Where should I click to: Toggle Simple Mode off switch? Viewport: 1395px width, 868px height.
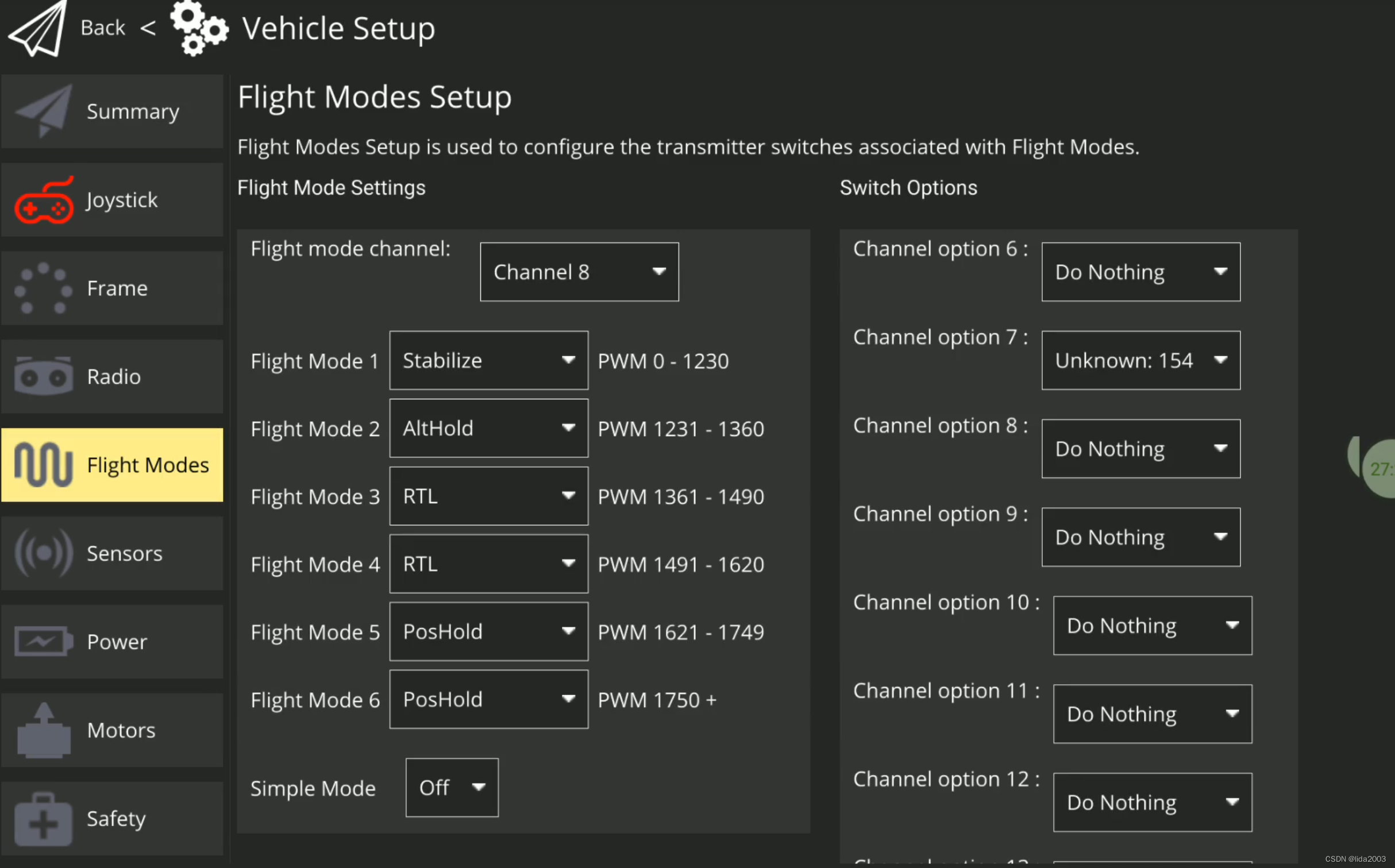coord(451,788)
